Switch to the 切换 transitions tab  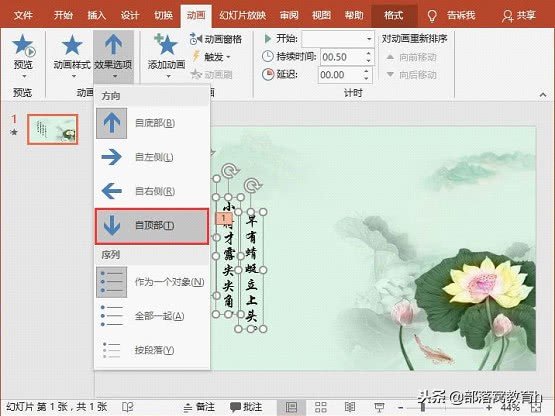163,16
